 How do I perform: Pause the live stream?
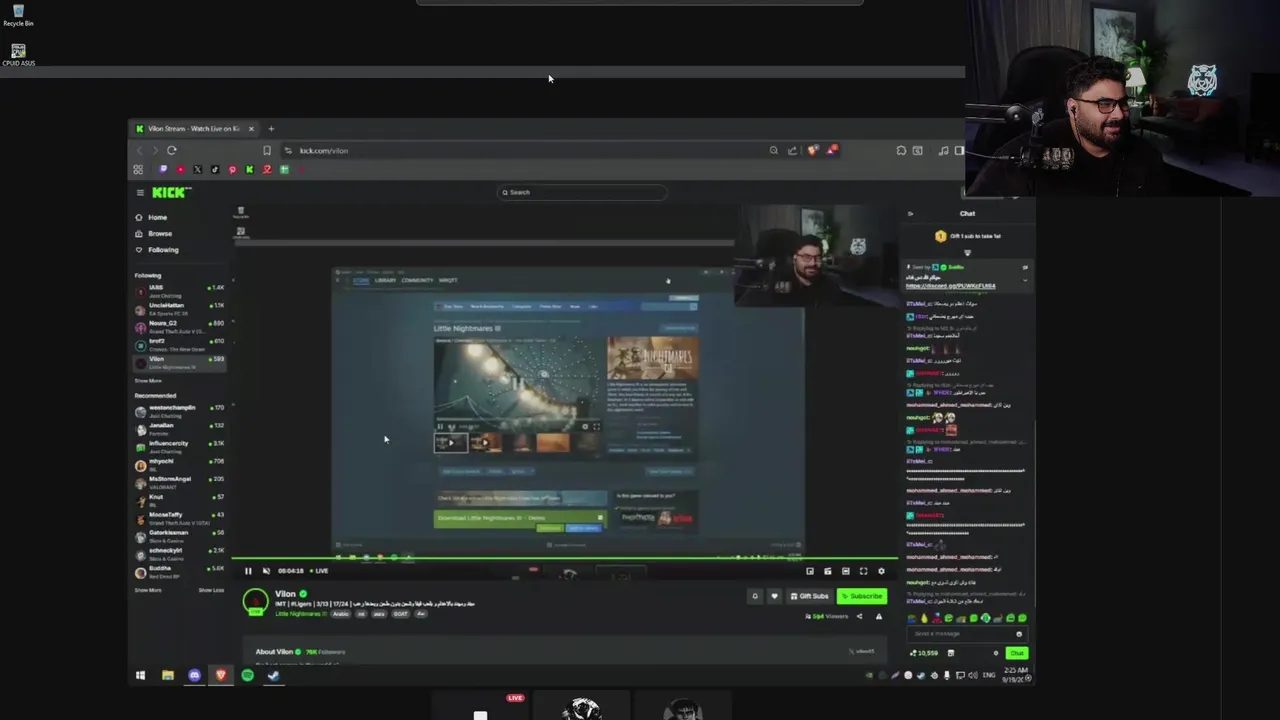coord(248,571)
